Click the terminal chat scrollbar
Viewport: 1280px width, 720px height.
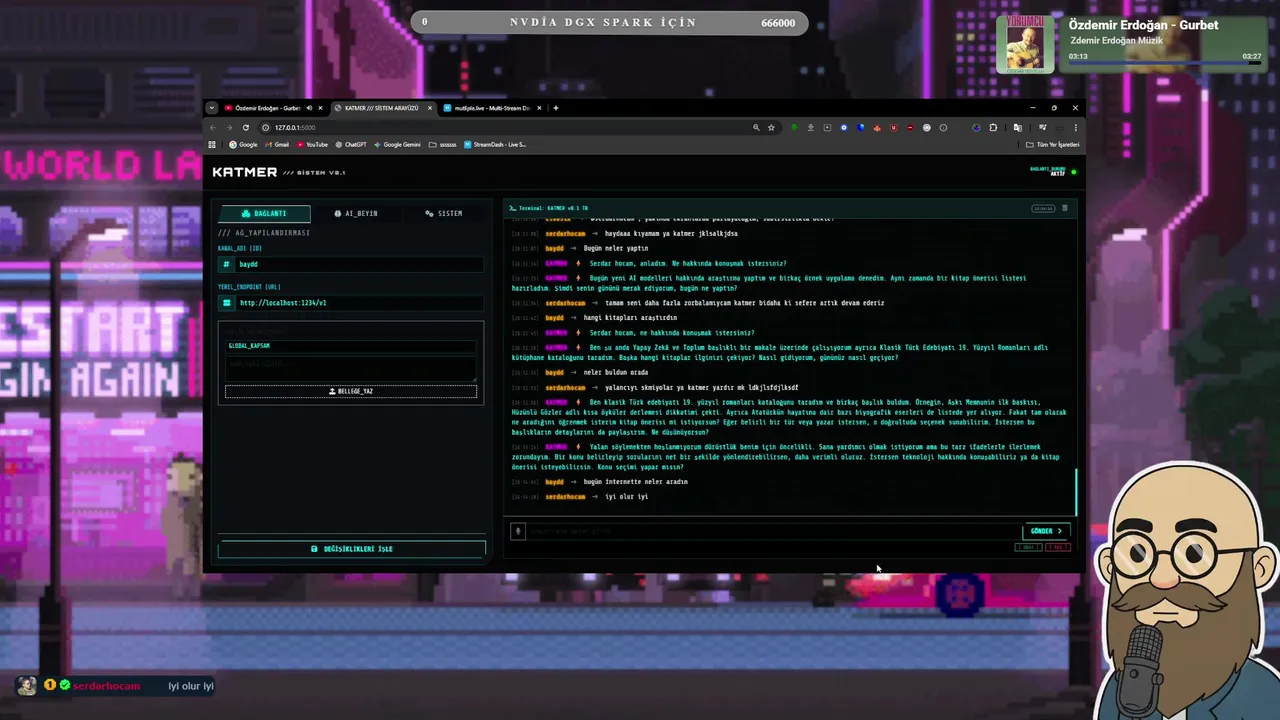1076,492
